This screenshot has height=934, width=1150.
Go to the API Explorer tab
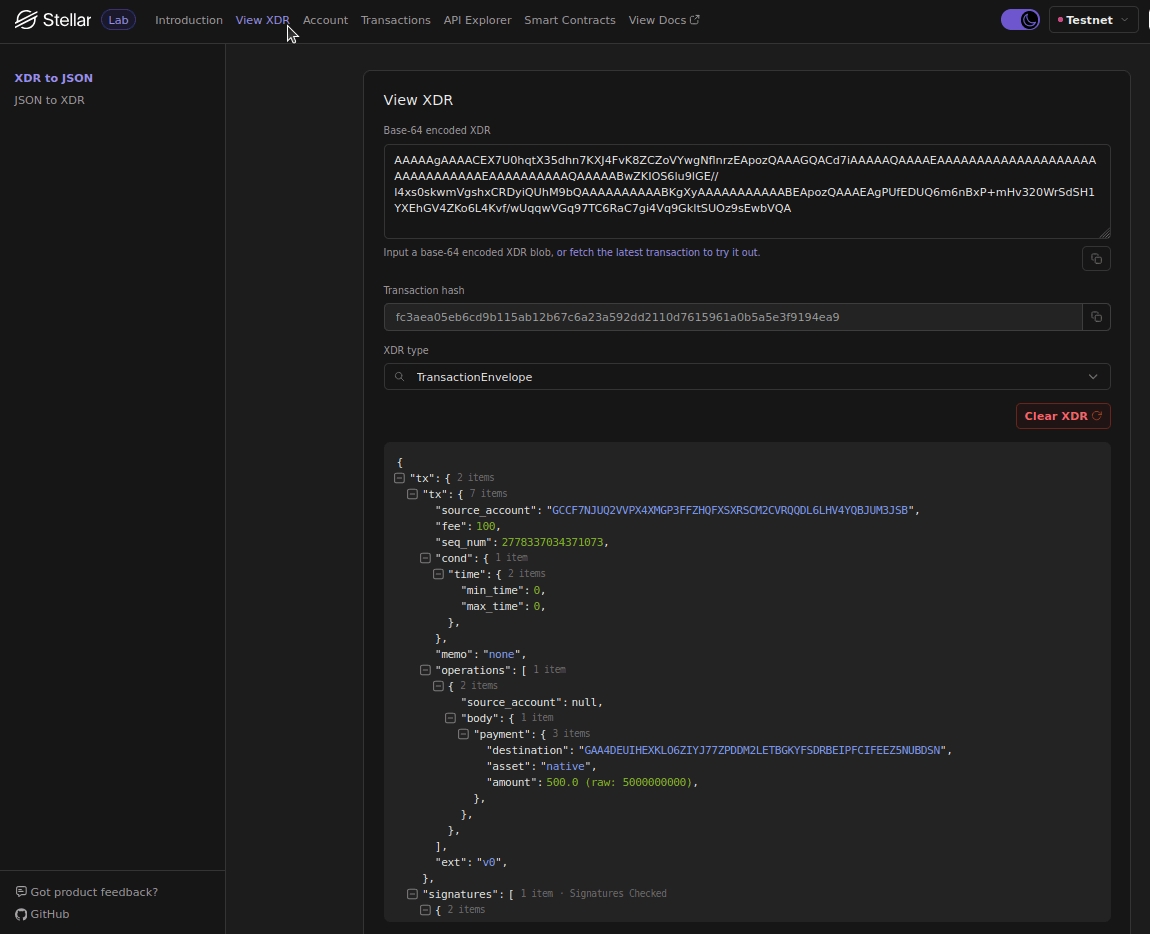pos(477,20)
